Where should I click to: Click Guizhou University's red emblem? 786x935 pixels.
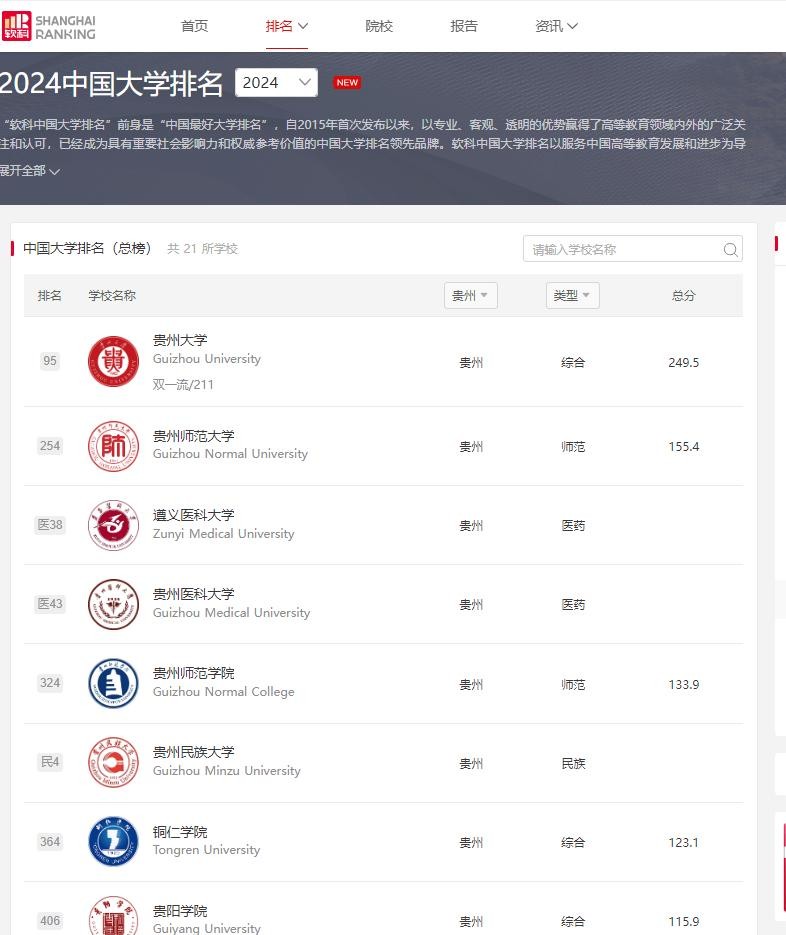(113, 361)
